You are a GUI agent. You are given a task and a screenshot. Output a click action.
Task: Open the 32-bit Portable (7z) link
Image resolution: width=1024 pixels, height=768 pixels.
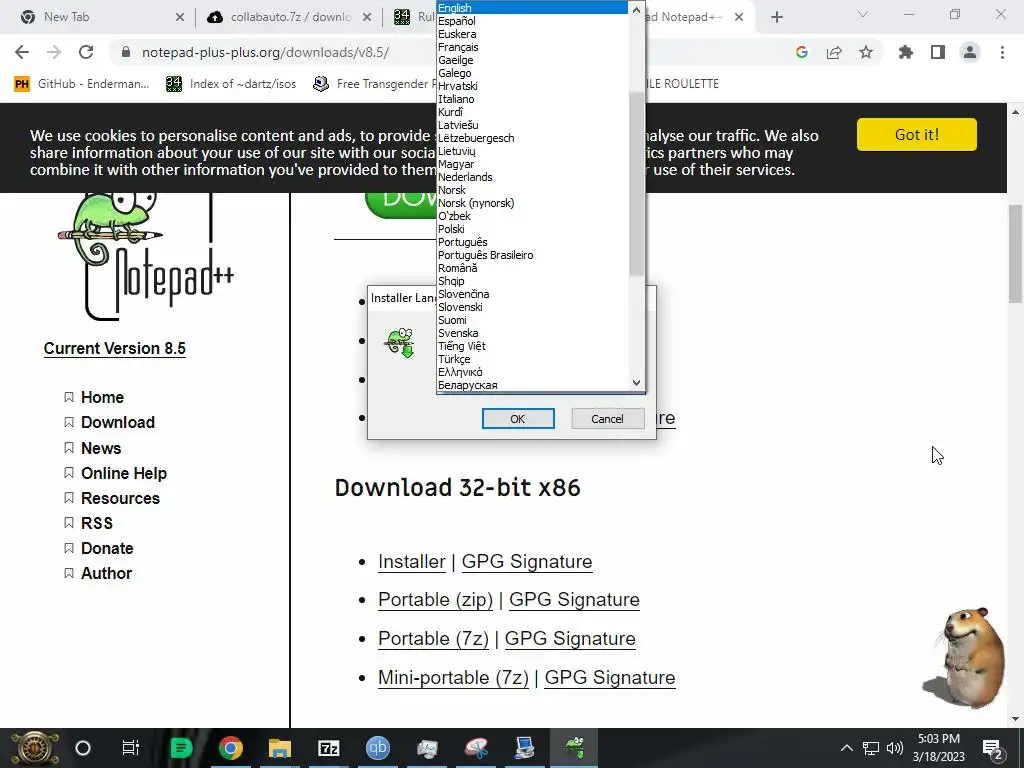[433, 638]
